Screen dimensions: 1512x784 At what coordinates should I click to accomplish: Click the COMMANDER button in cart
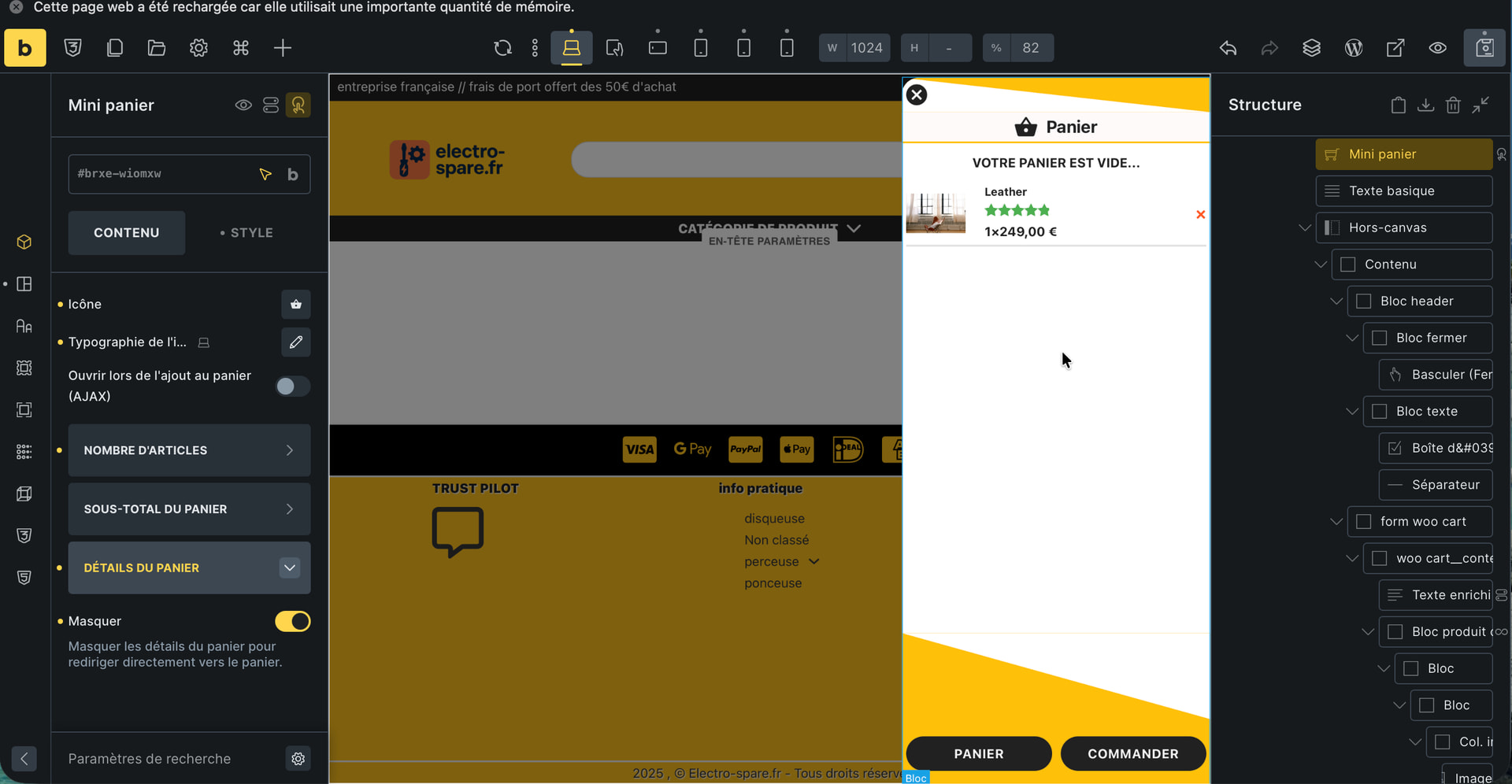[1132, 754]
